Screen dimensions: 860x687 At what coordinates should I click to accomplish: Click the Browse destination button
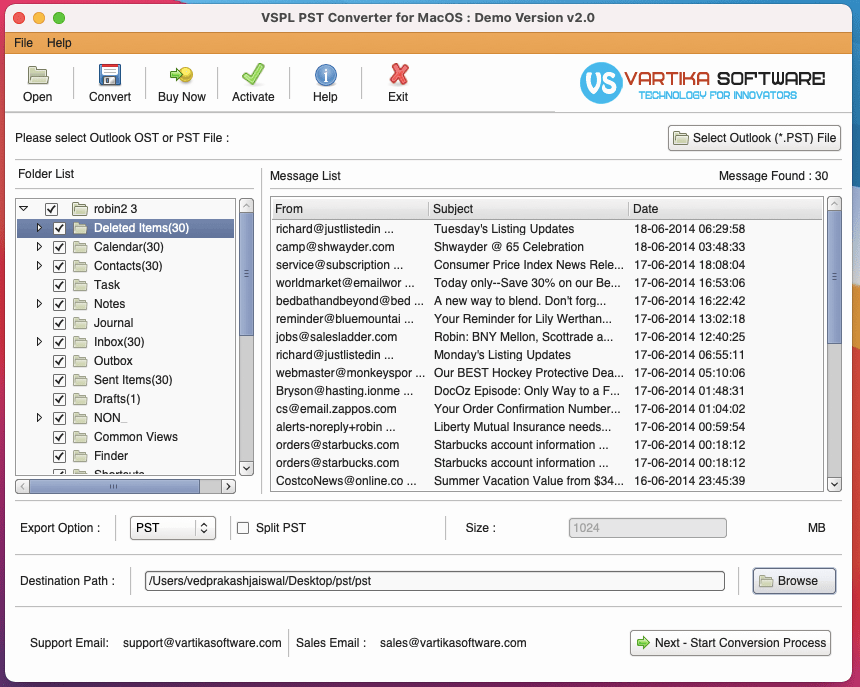point(794,581)
